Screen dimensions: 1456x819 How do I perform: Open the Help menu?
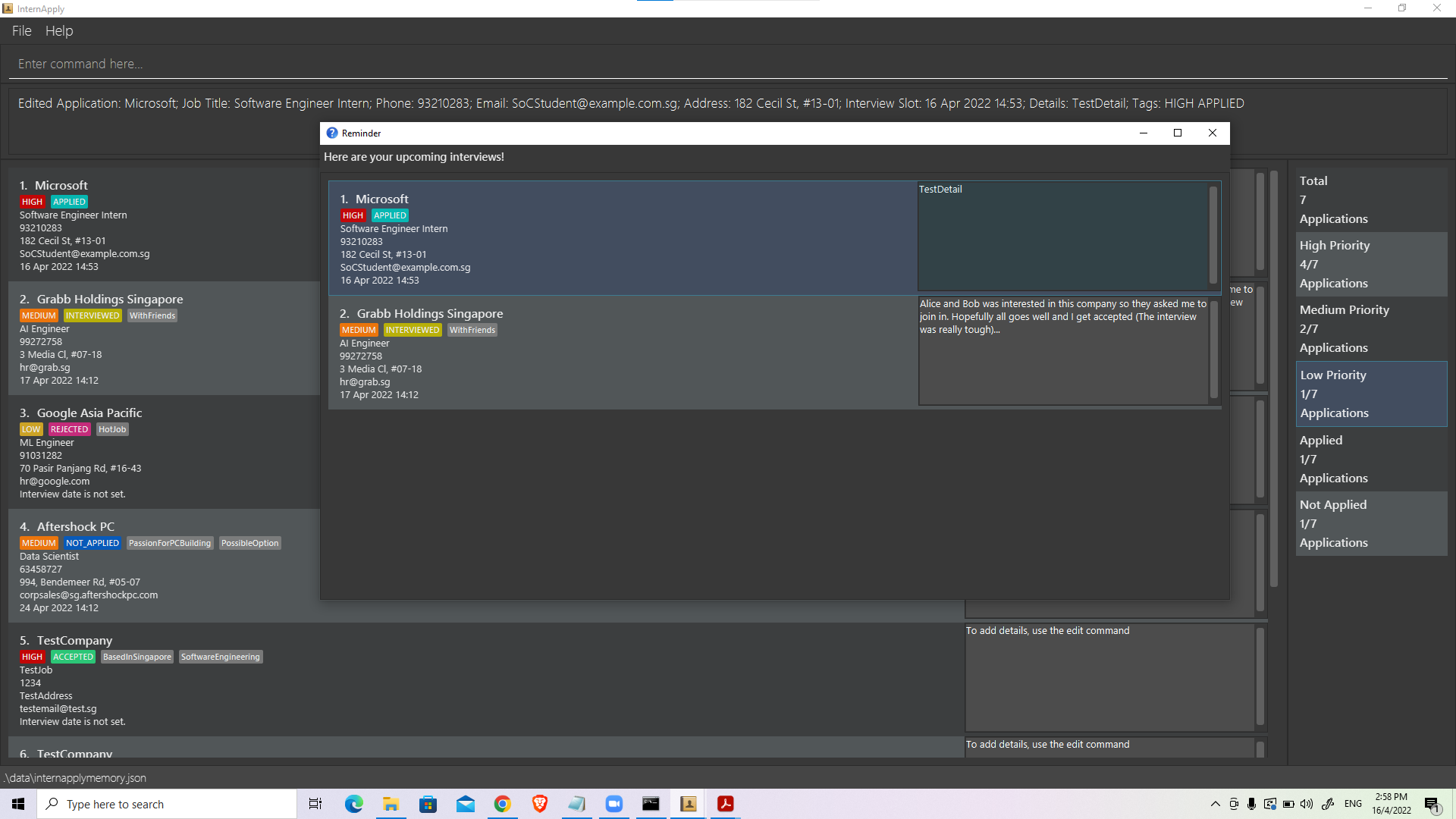[59, 31]
